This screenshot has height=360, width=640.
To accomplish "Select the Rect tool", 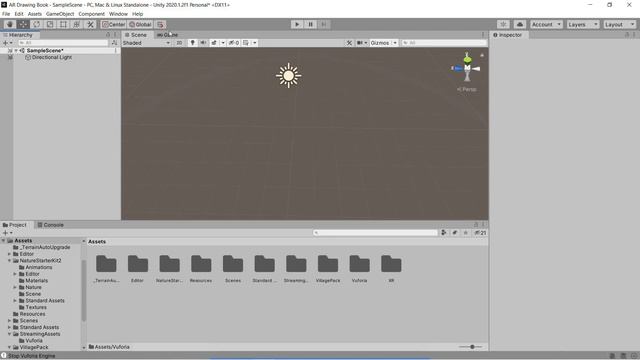I will (63, 24).
